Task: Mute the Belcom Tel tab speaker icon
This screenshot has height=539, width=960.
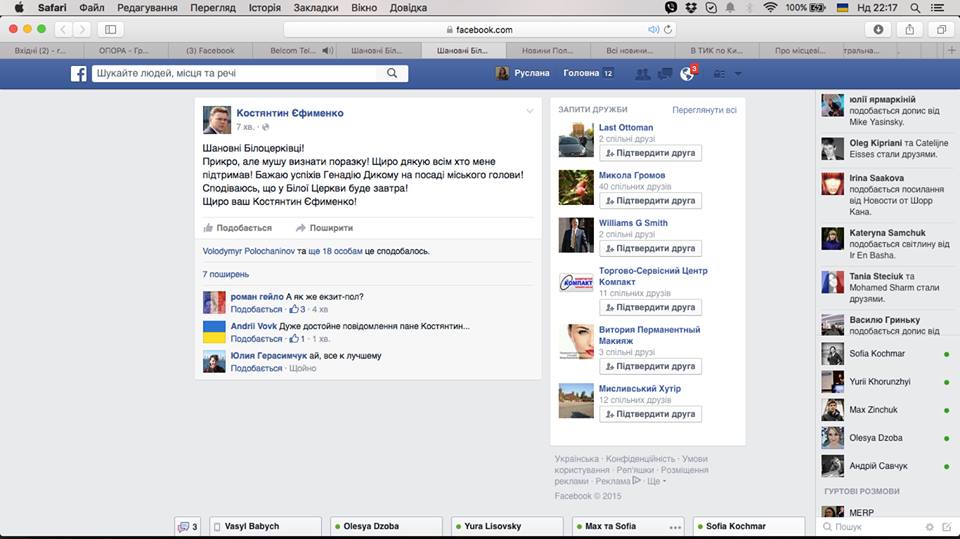Action: 328,50
